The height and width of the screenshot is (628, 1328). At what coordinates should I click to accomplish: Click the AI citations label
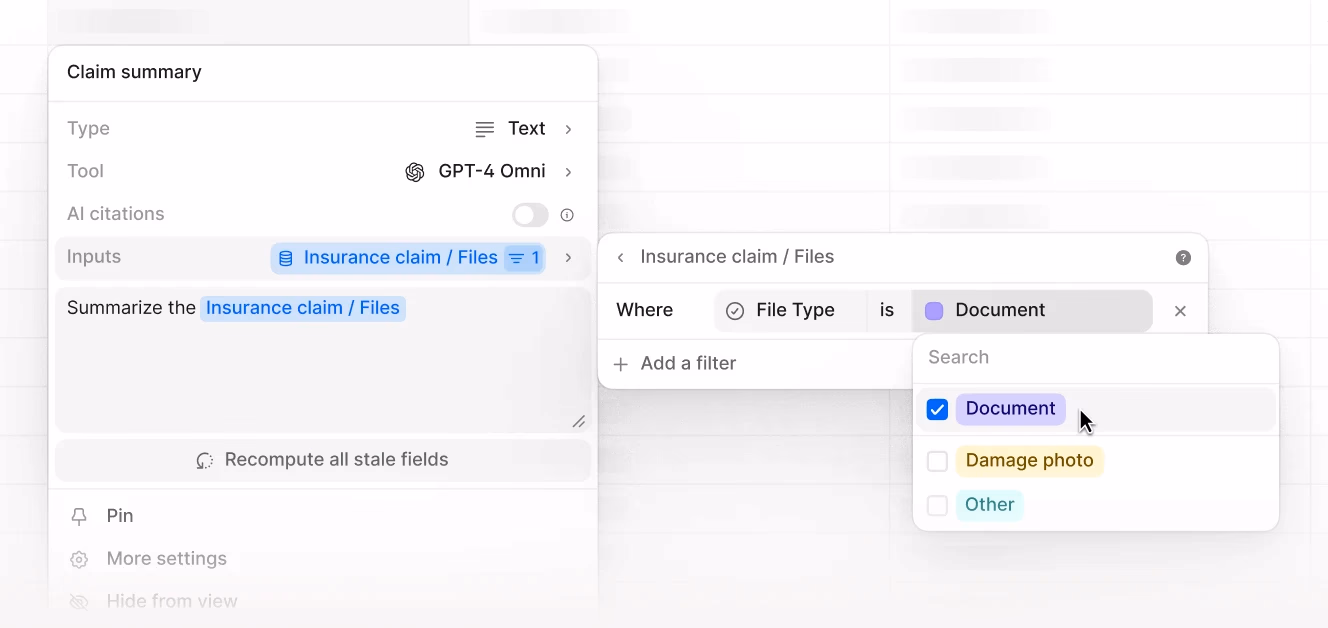[116, 215]
